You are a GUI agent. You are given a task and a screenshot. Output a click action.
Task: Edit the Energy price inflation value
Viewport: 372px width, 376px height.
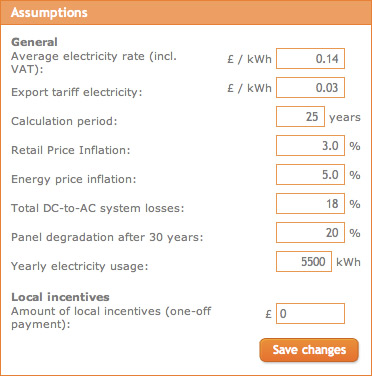point(310,175)
